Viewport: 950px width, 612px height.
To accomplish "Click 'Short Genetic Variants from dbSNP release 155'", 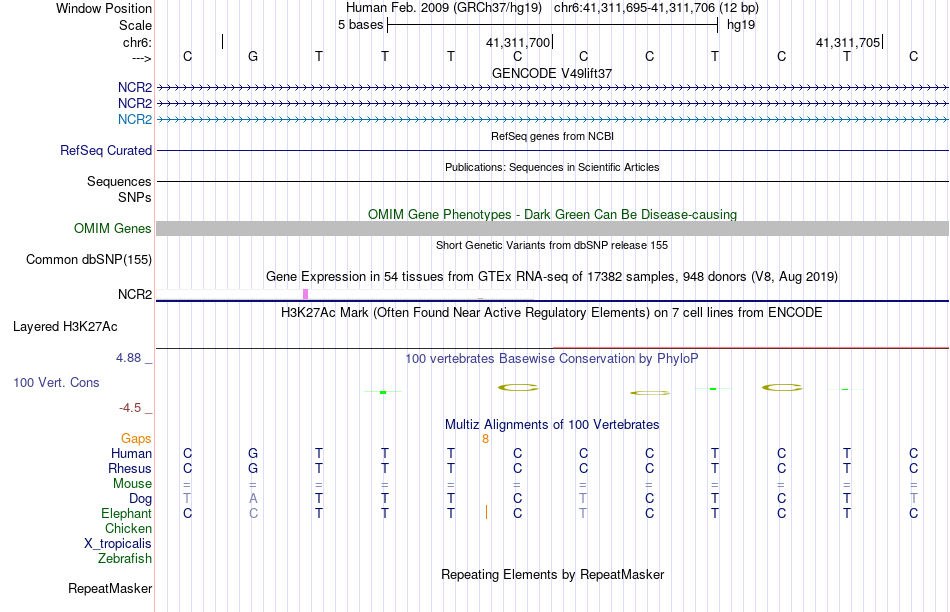I will click(552, 245).
